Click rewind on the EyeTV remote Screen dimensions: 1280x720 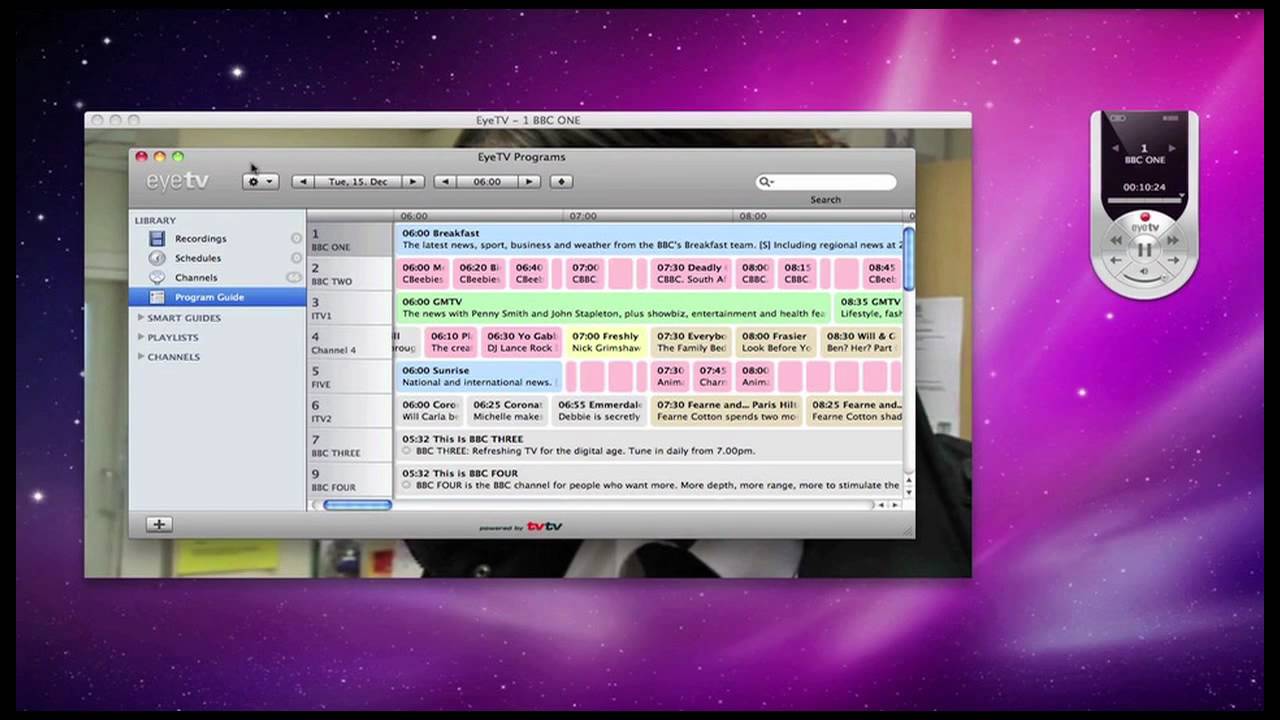click(1117, 240)
